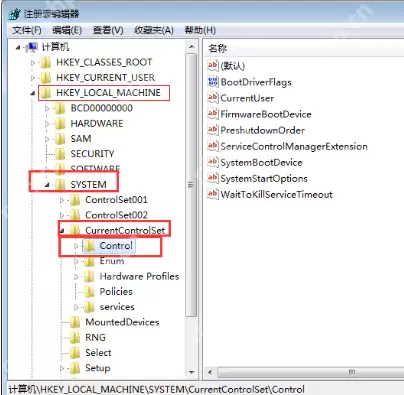This screenshot has width=404, height=395.
Task: Expand ControlSet002 with its arrow
Action: 62,216
